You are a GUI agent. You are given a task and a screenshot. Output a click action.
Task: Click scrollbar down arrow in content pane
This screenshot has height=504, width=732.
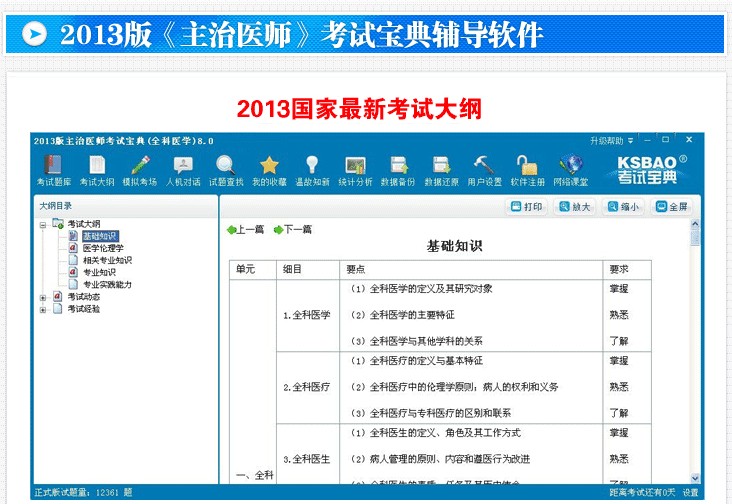(695, 478)
